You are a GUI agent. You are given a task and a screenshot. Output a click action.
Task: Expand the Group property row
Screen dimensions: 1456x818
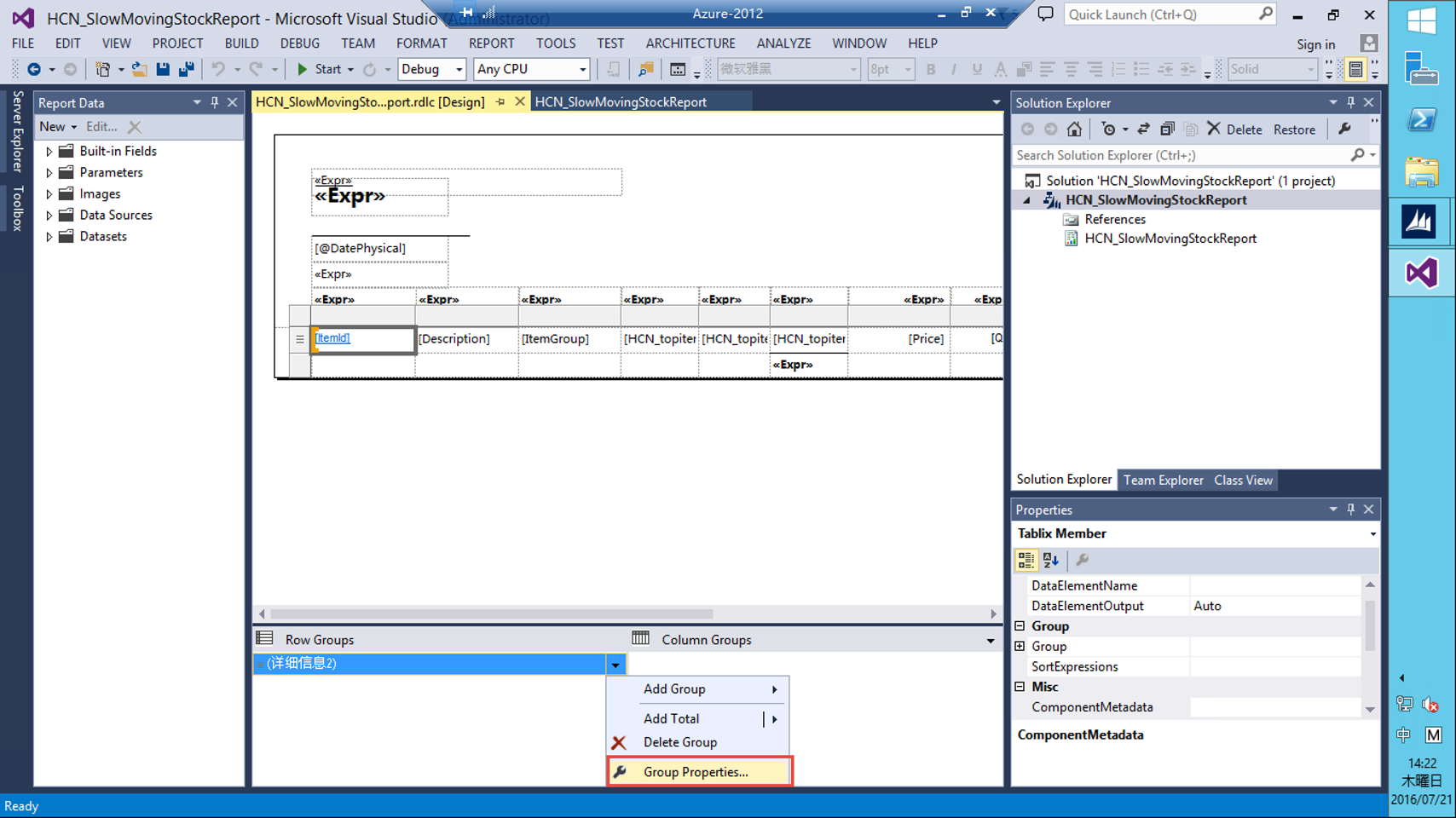click(1020, 647)
